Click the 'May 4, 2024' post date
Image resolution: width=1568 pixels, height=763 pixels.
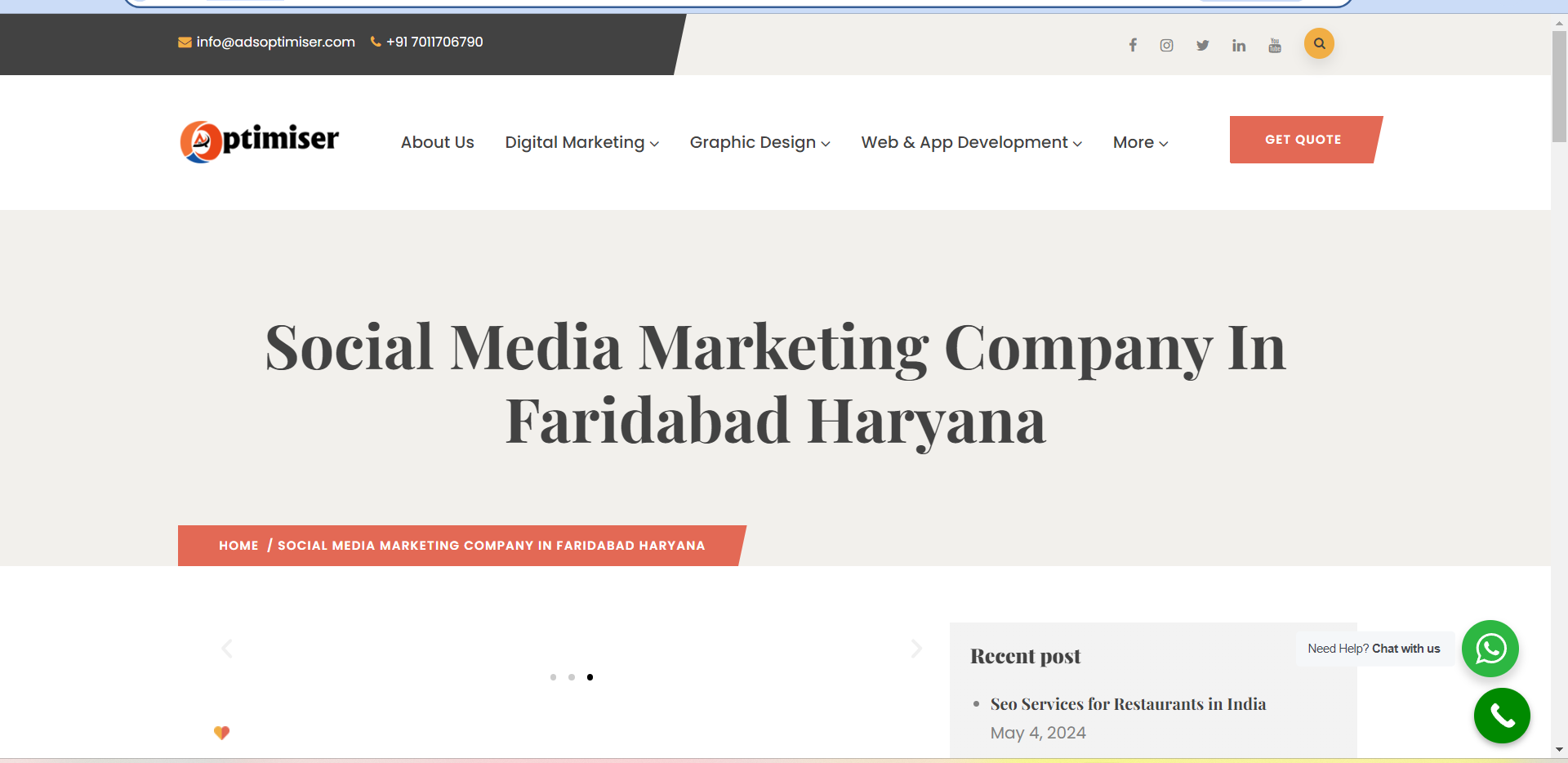click(x=1038, y=733)
